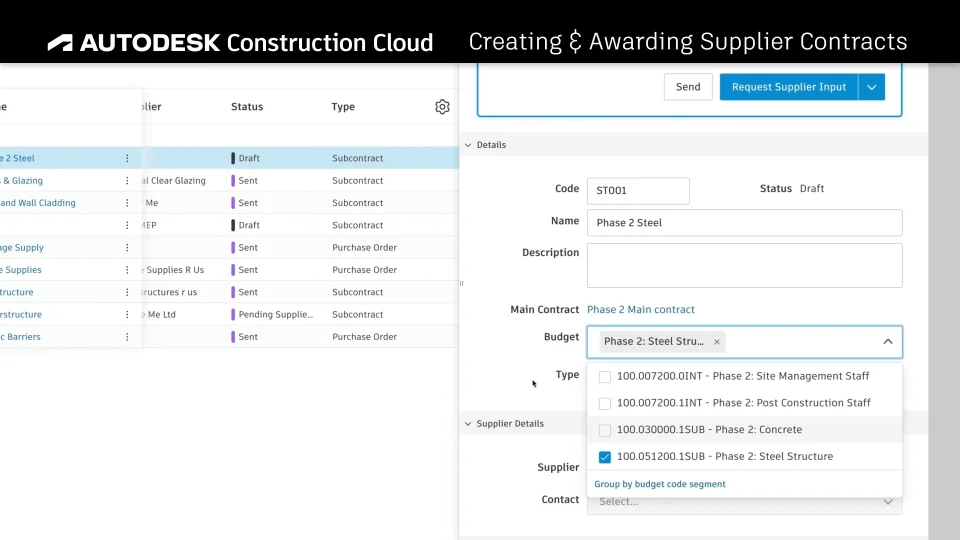The height and width of the screenshot is (540, 960).
Task: Click Request Supplier Input button
Action: [789, 87]
